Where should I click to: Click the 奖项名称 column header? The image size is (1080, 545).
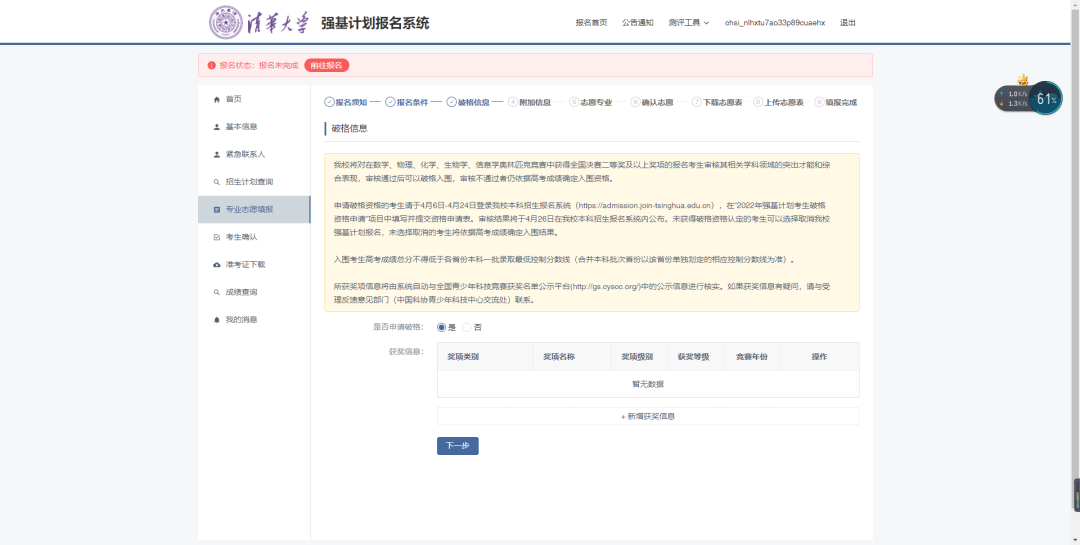pos(572,357)
